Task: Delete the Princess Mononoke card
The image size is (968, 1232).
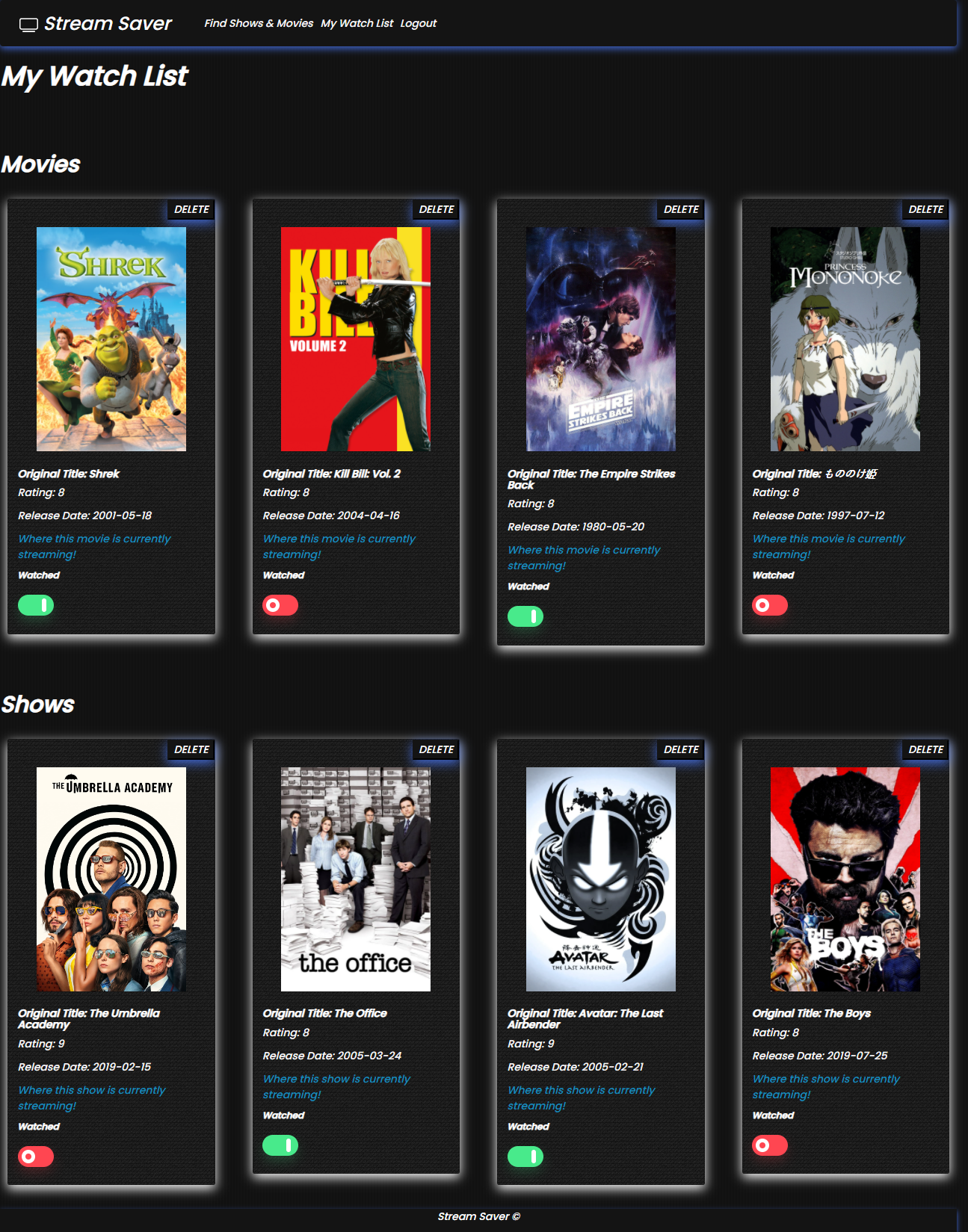Action: [x=926, y=209]
